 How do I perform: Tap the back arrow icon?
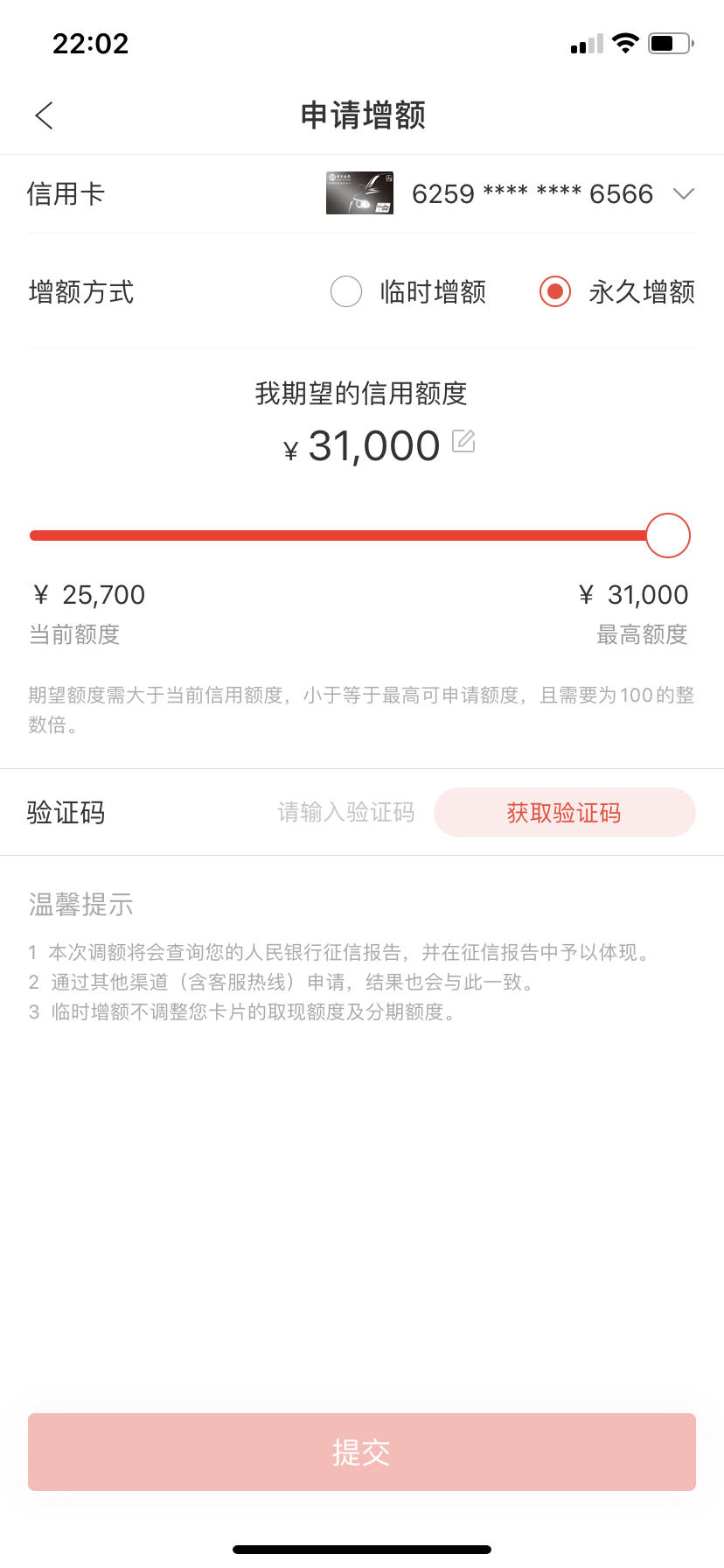pyautogui.click(x=45, y=115)
